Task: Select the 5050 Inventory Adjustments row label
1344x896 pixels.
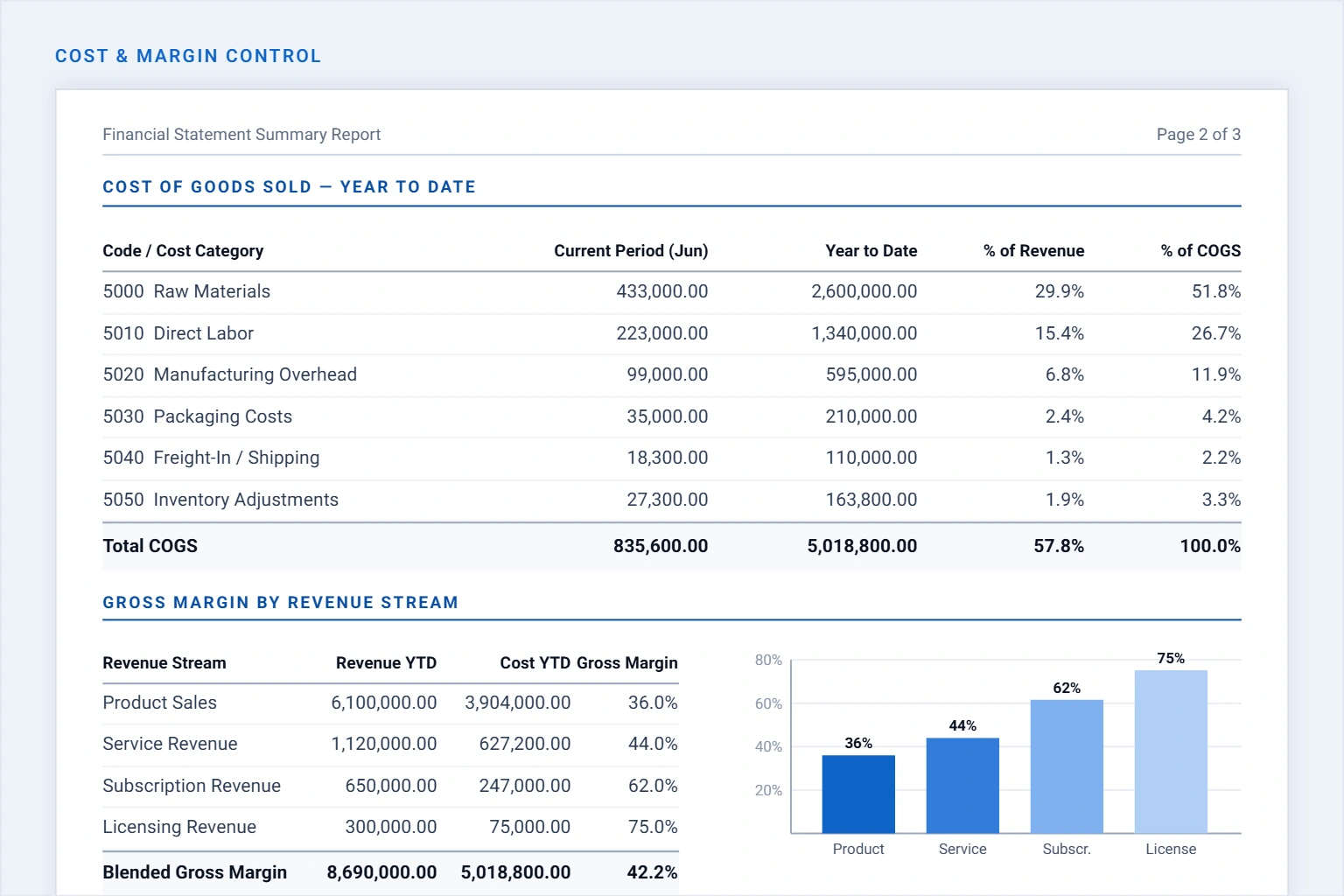Action: point(220,500)
